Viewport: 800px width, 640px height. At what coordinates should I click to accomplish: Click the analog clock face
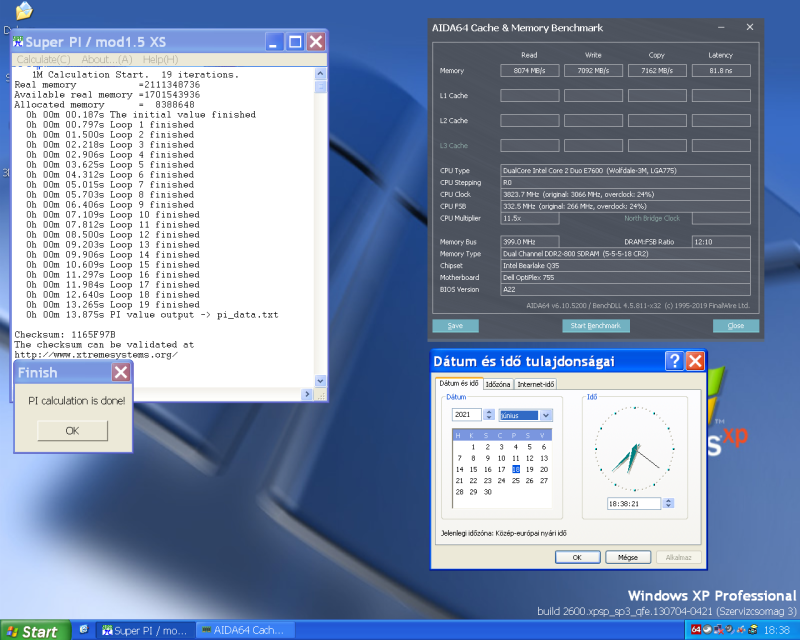(634, 449)
